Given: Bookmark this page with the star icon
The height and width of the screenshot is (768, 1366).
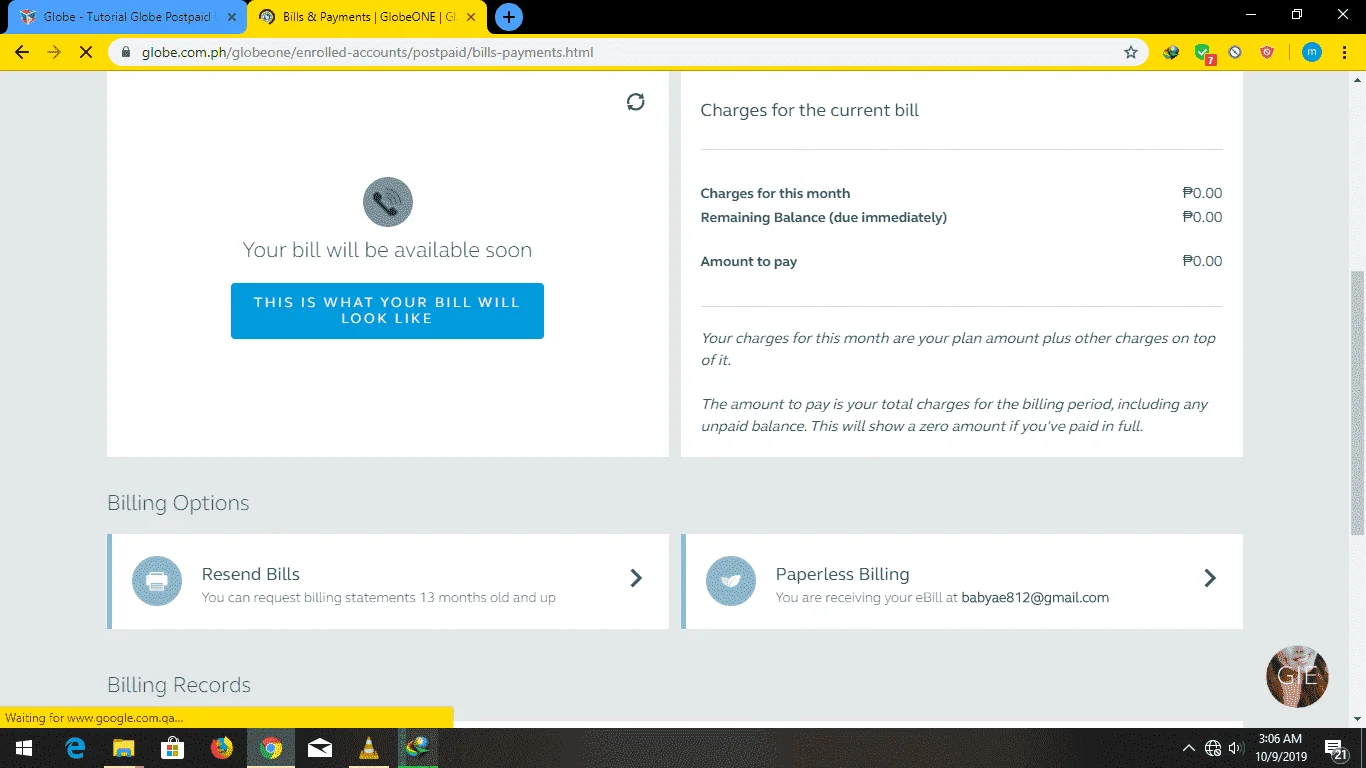Looking at the screenshot, I should (x=1131, y=52).
